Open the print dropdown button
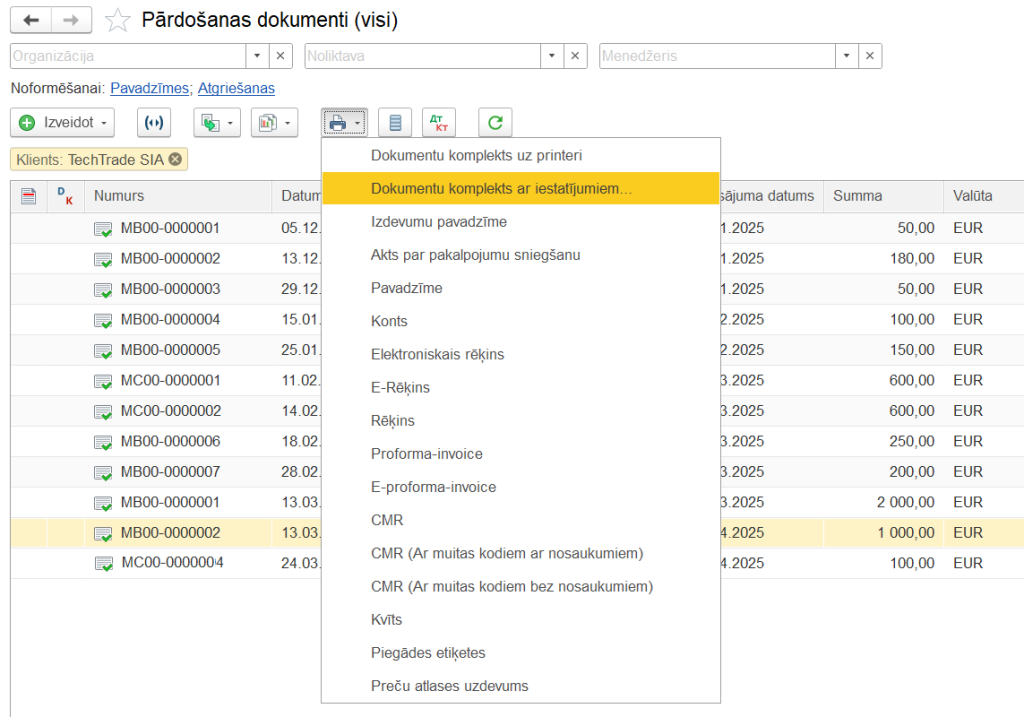Screen dimensions: 1024x717 click(x=345, y=122)
